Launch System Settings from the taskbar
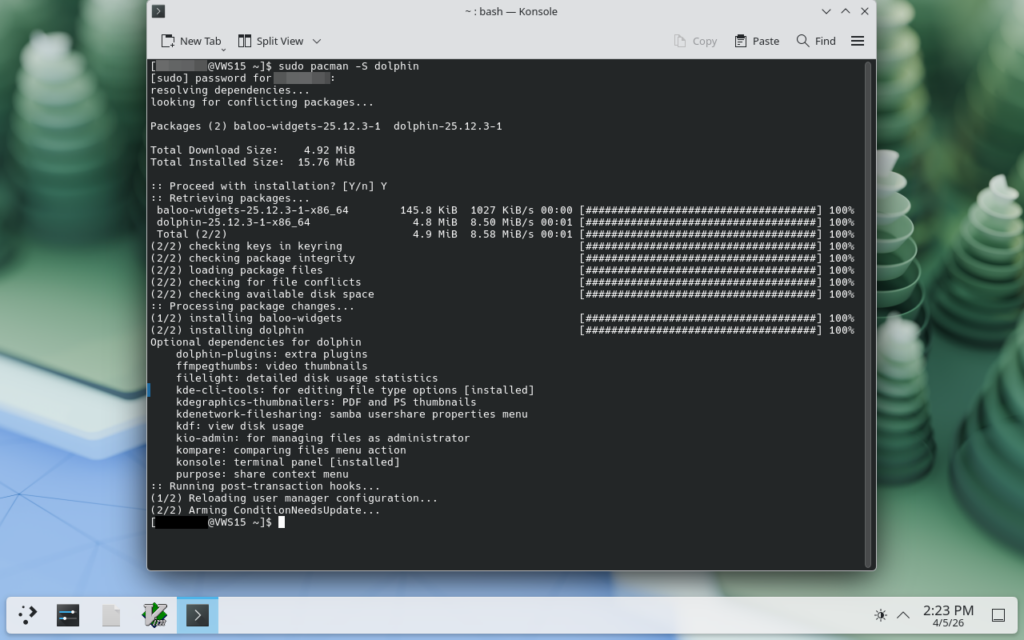 [68, 615]
